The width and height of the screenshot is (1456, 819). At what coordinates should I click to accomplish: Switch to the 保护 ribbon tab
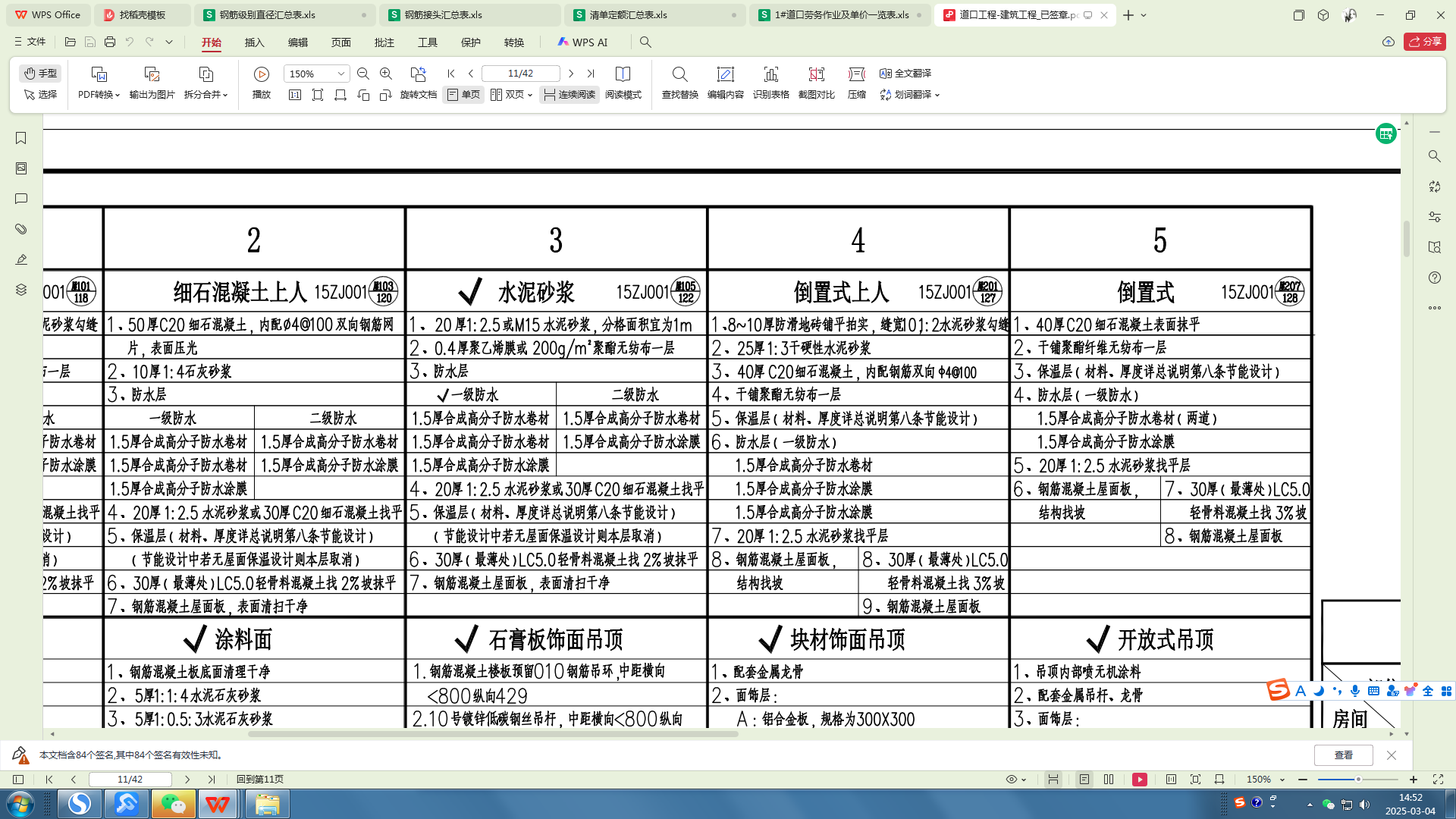471,42
